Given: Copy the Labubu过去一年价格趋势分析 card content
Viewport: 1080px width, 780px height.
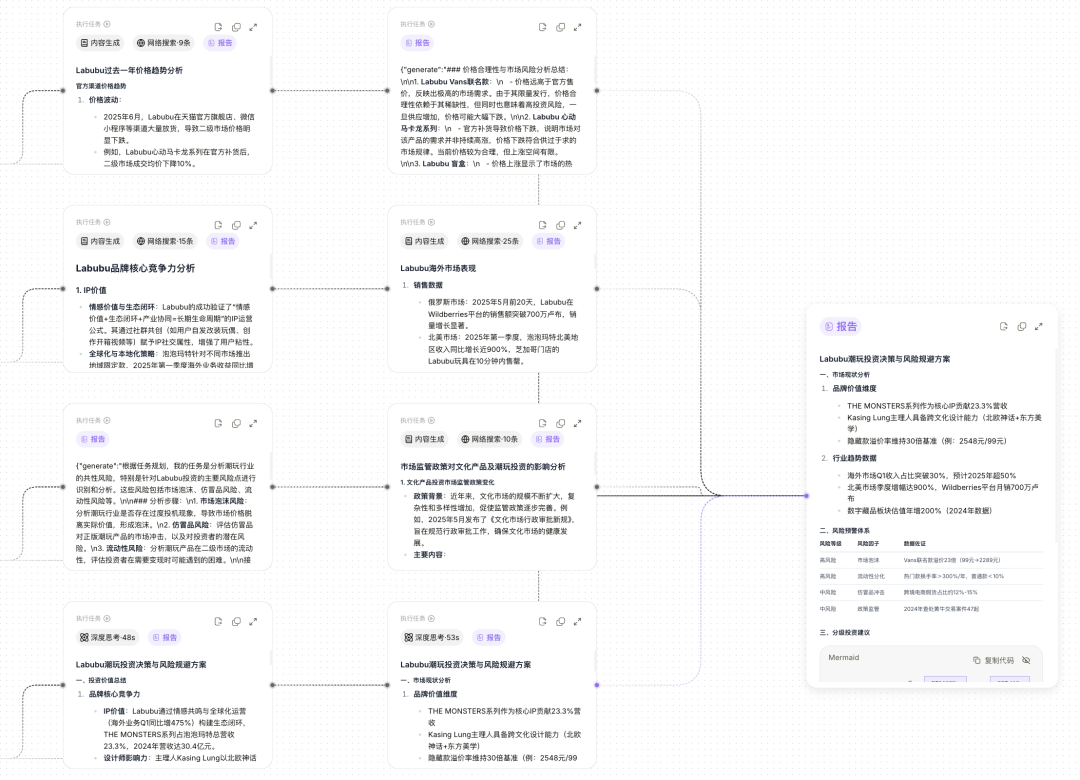Looking at the screenshot, I should point(236,27).
